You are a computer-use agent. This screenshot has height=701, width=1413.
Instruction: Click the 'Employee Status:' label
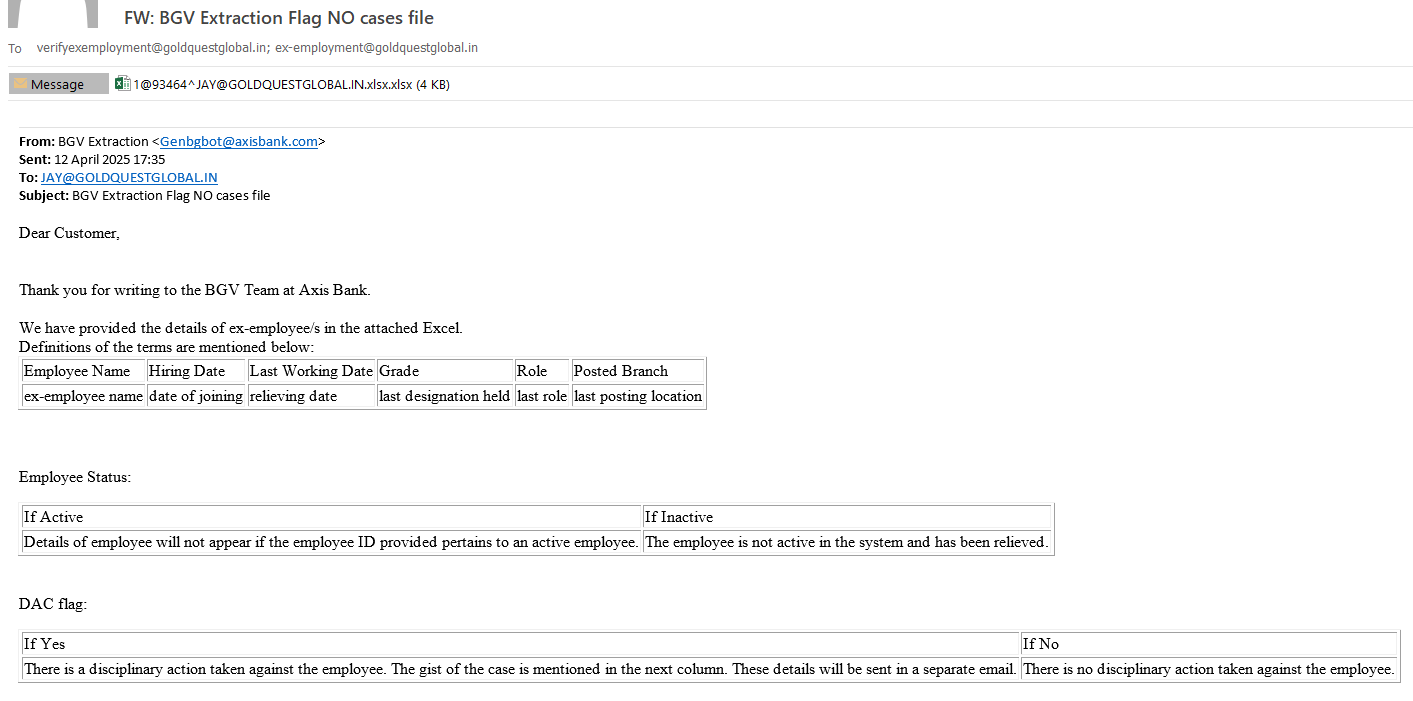pos(75,477)
